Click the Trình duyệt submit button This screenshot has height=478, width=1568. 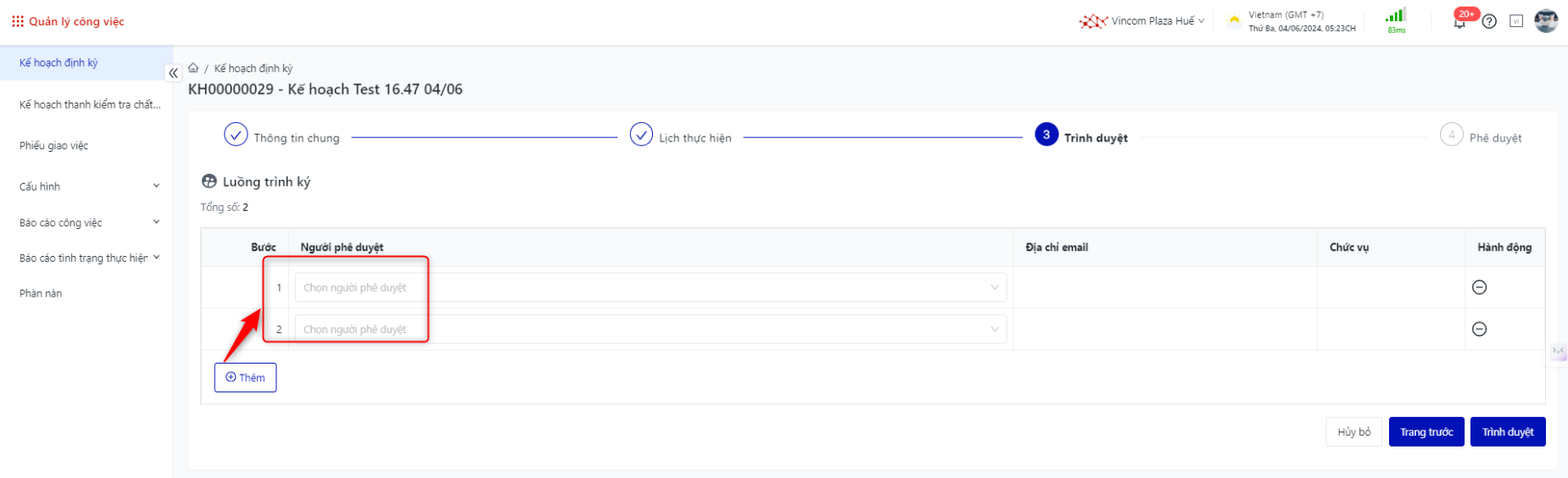pos(1507,432)
